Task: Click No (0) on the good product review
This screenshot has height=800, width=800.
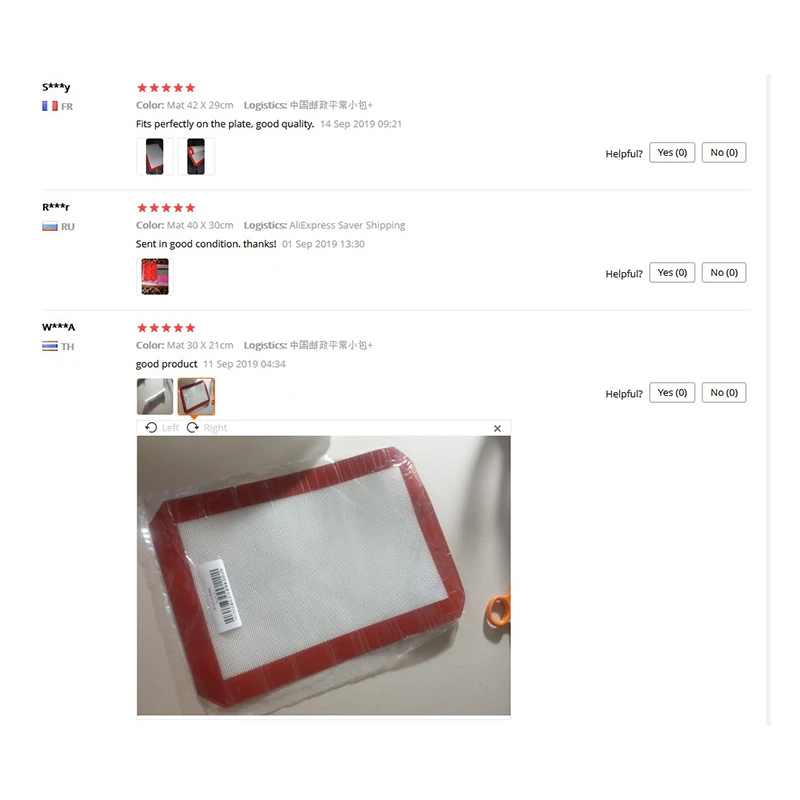Action: [724, 392]
